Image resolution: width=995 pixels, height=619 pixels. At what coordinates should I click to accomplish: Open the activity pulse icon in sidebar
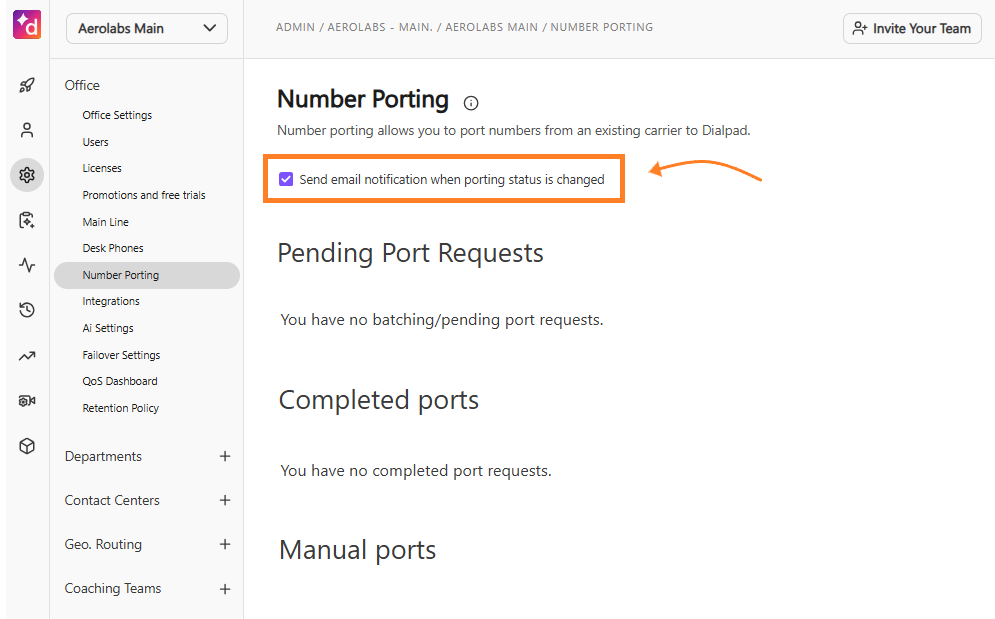coord(27,265)
